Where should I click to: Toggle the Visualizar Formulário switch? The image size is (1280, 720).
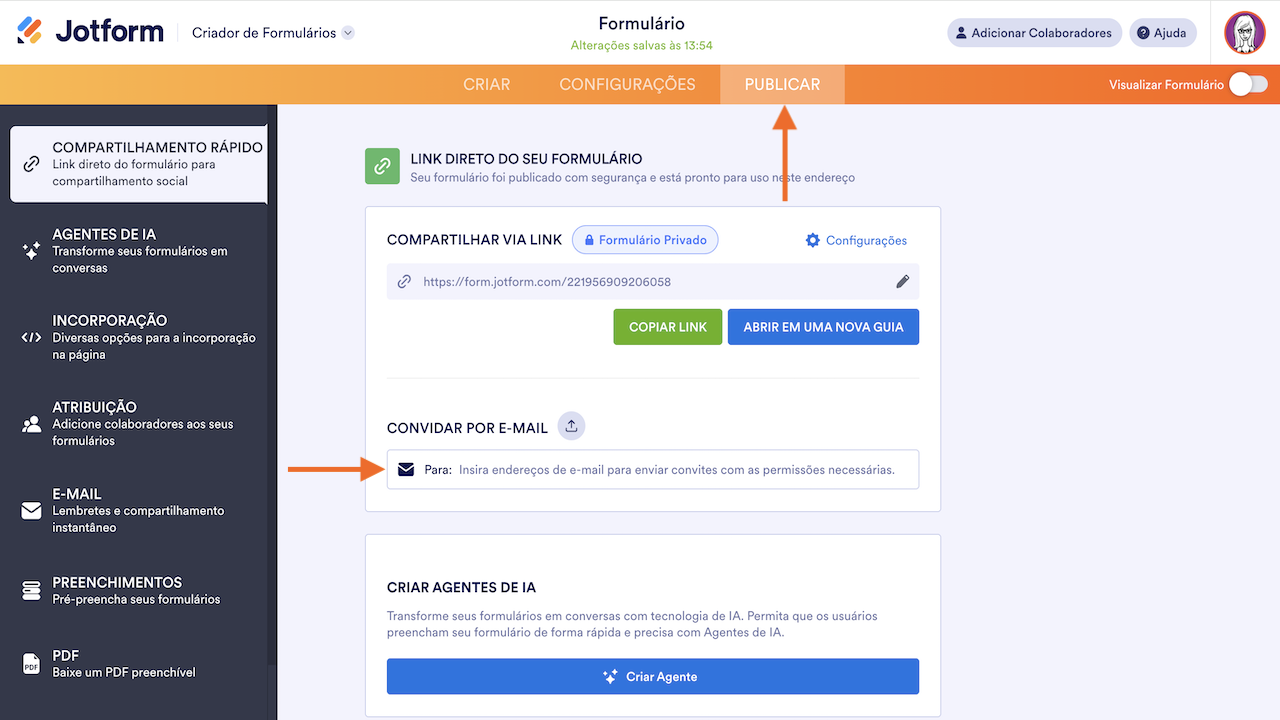point(1248,84)
